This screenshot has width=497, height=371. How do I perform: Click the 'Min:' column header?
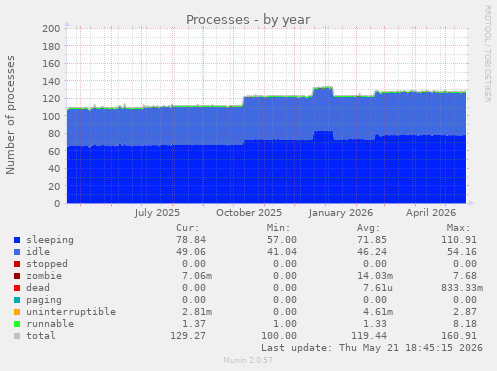pyautogui.click(x=278, y=228)
